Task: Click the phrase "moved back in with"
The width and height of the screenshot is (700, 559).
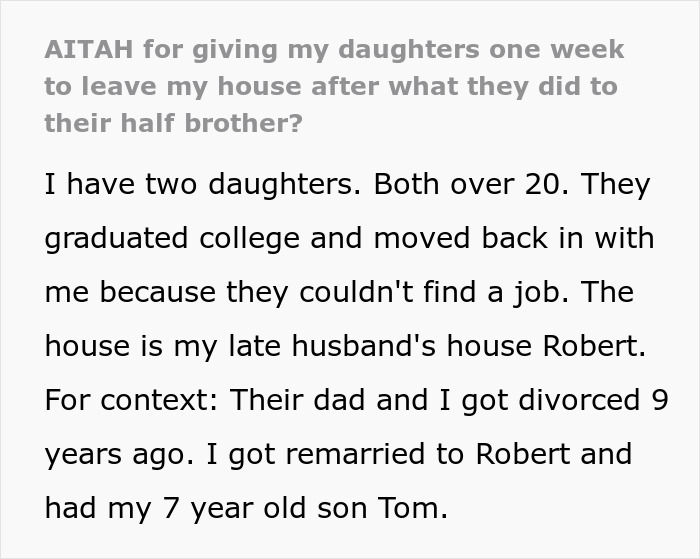Action: coord(514,238)
